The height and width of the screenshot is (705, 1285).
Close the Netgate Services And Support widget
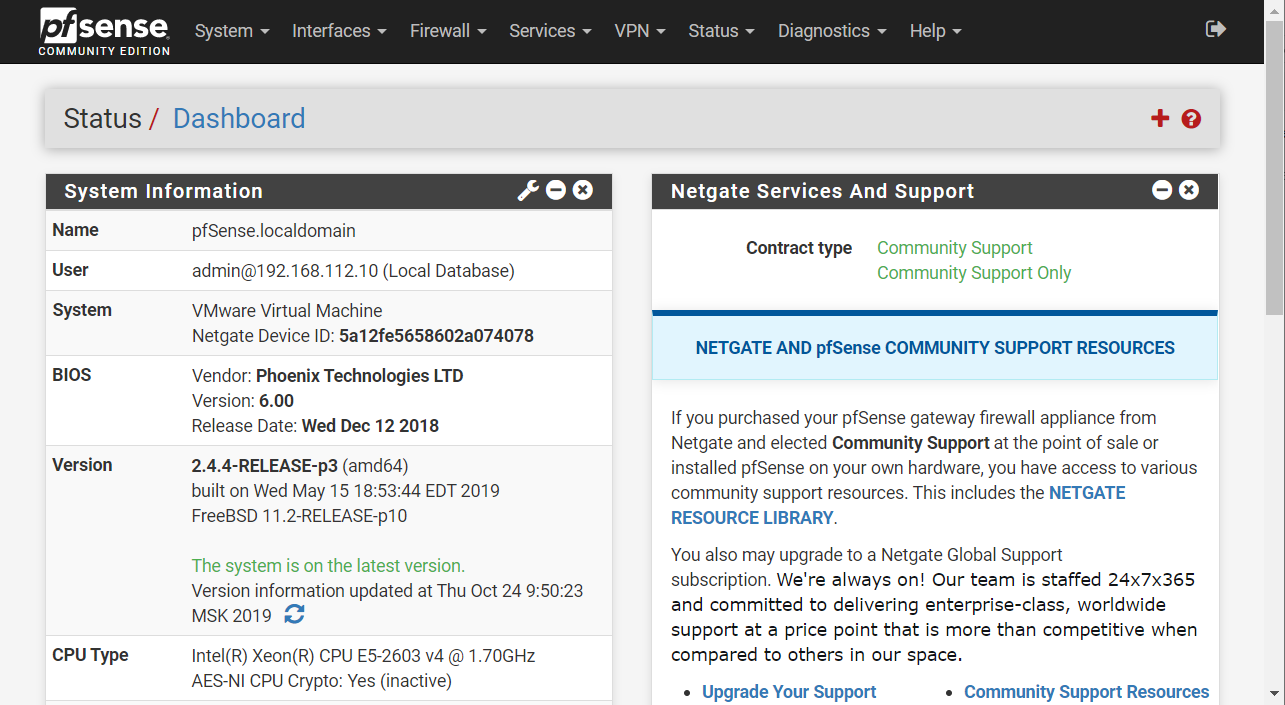tap(1189, 190)
